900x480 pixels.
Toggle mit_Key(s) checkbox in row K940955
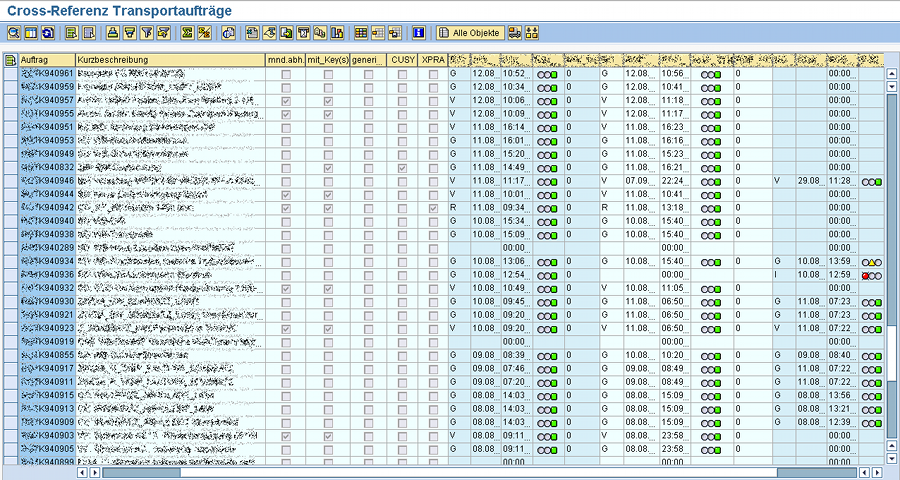pyautogui.click(x=328, y=114)
